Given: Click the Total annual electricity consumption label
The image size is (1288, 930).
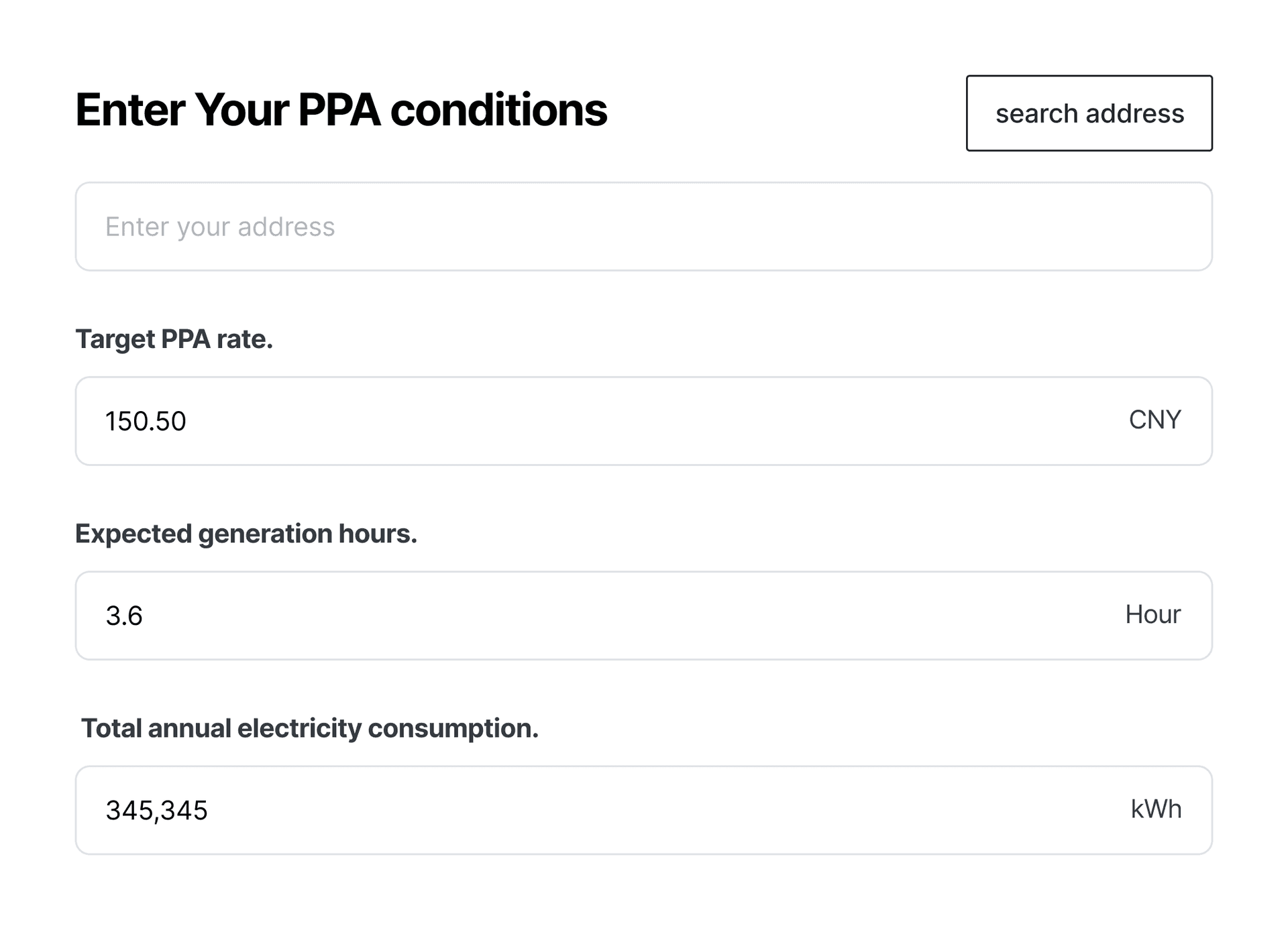Looking at the screenshot, I should click(x=311, y=728).
